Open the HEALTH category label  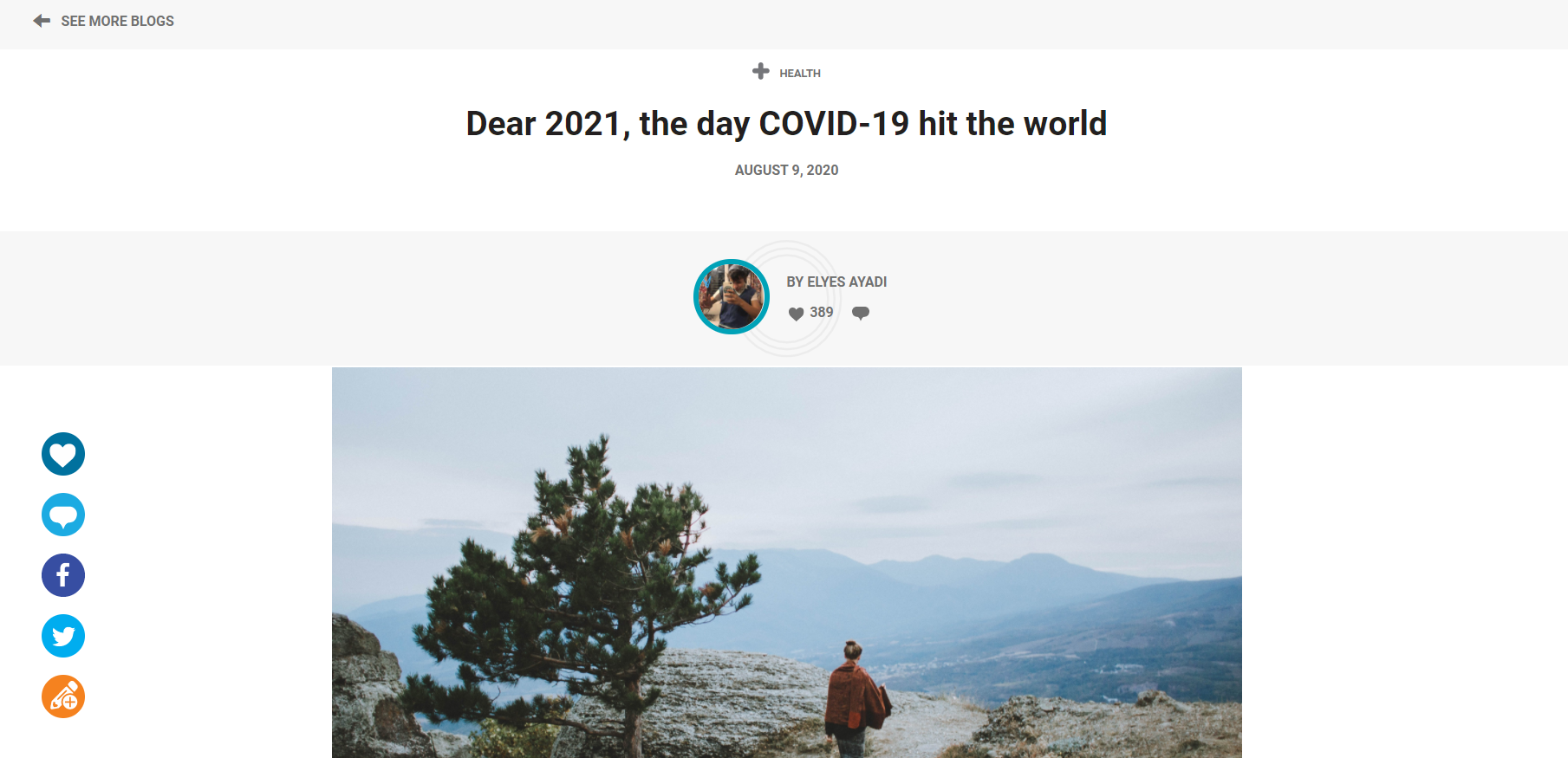click(799, 74)
